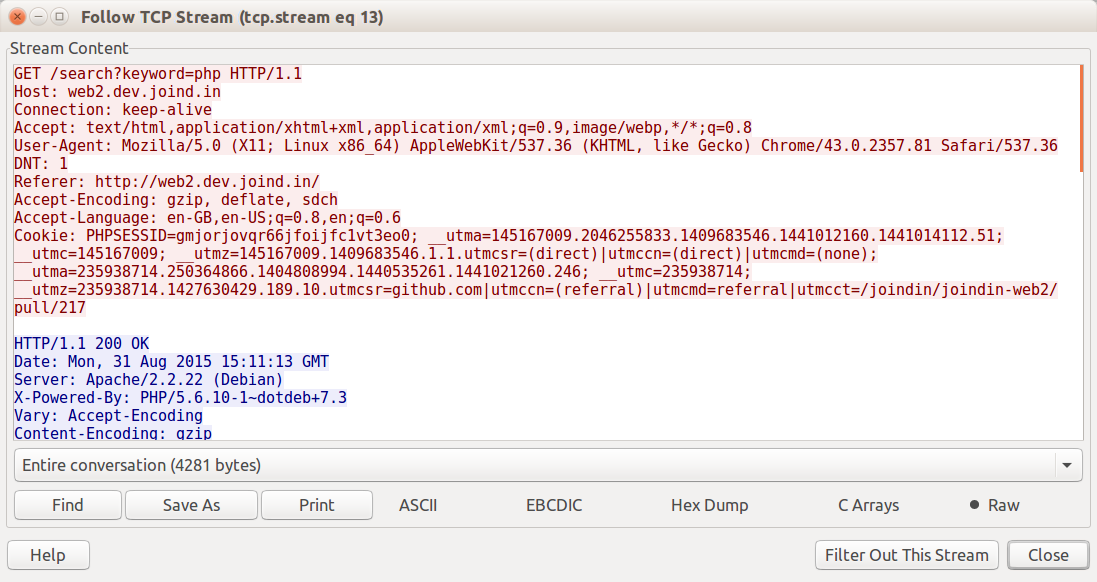The width and height of the screenshot is (1097, 582).
Task: Maximize the Follow TCP Stream window
Action: pos(59,17)
